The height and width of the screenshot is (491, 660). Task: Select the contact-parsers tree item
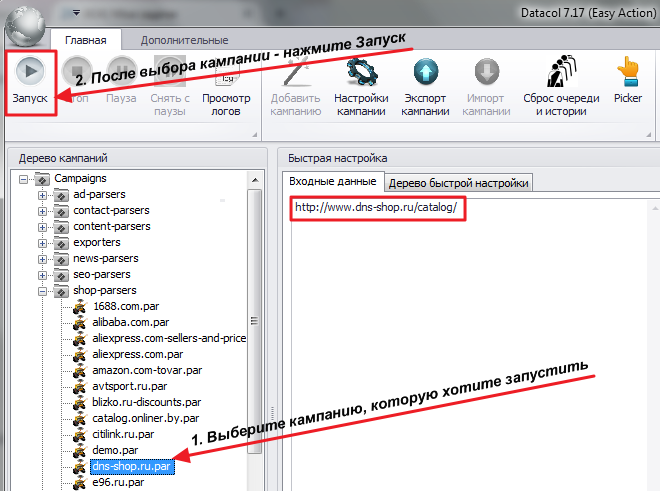coord(112,210)
